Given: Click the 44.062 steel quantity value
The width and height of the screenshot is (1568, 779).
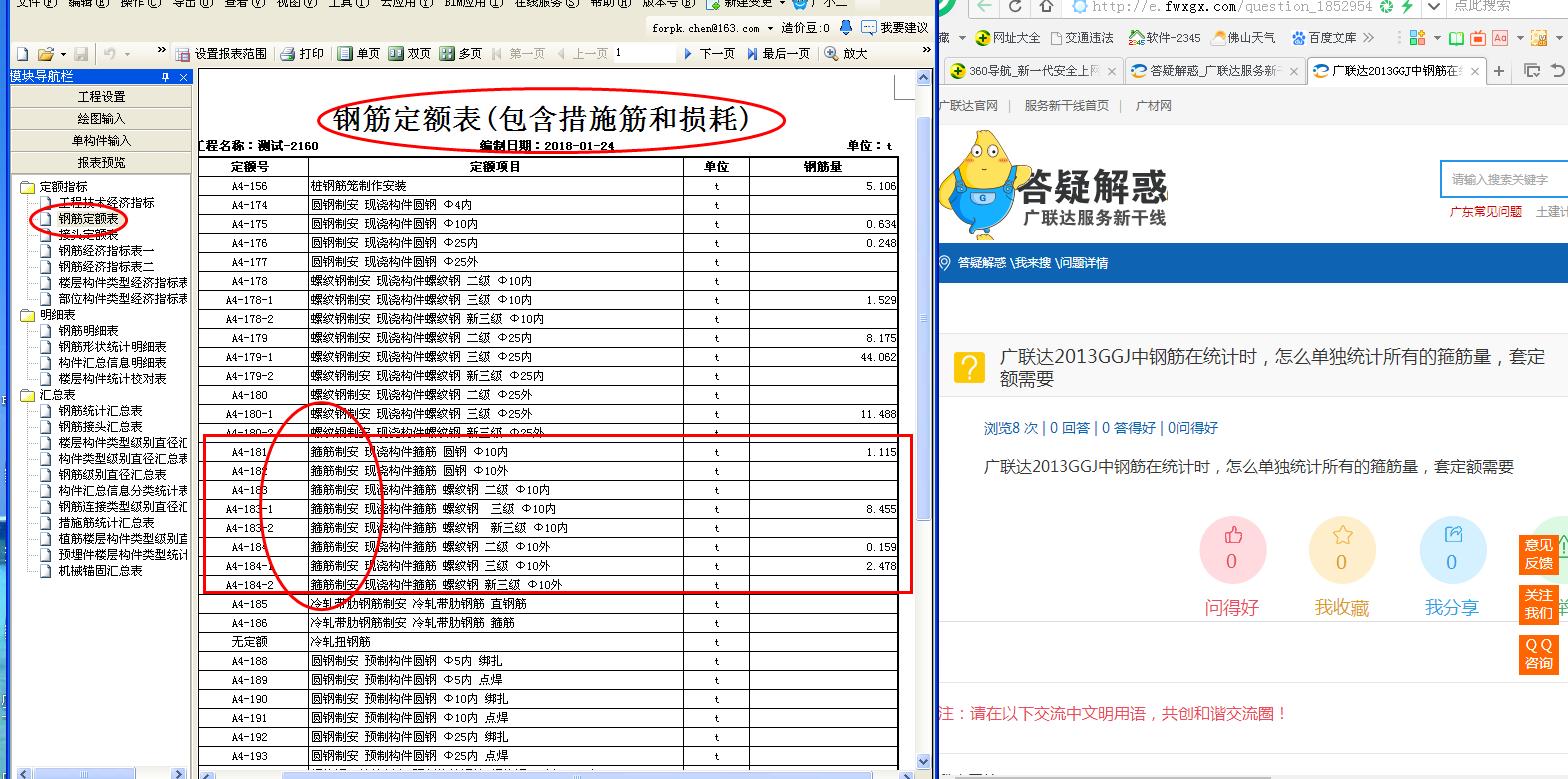Looking at the screenshot, I should [879, 357].
